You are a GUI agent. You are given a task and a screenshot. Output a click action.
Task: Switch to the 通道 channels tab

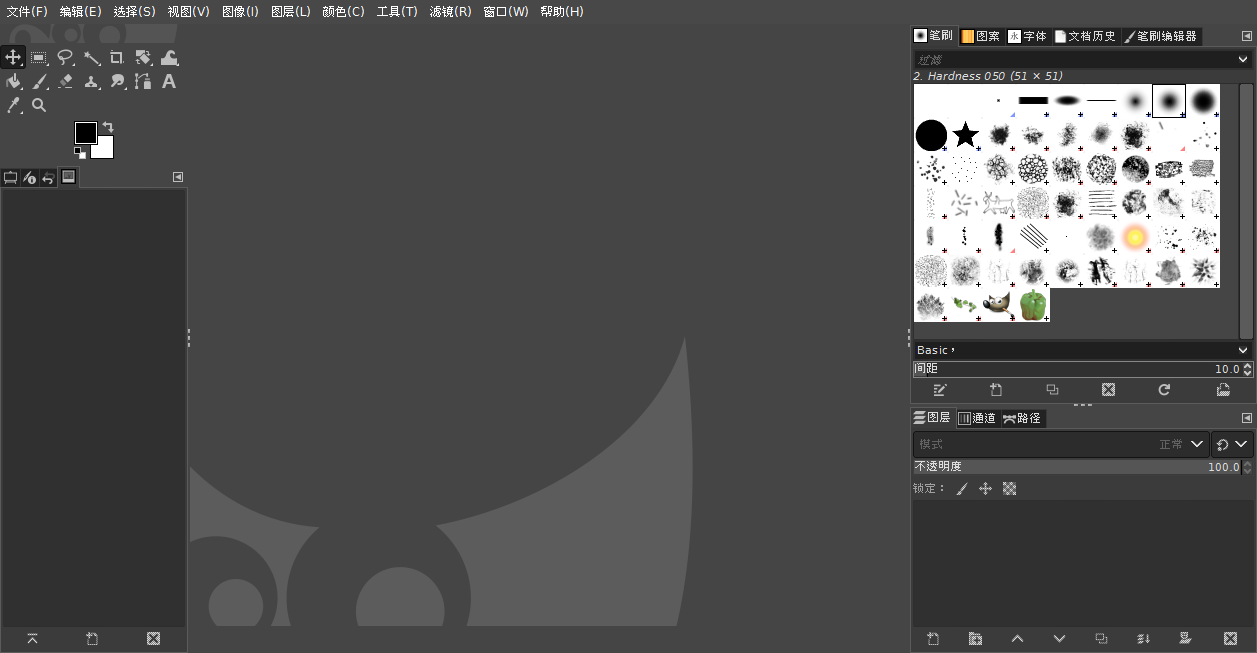point(977,418)
